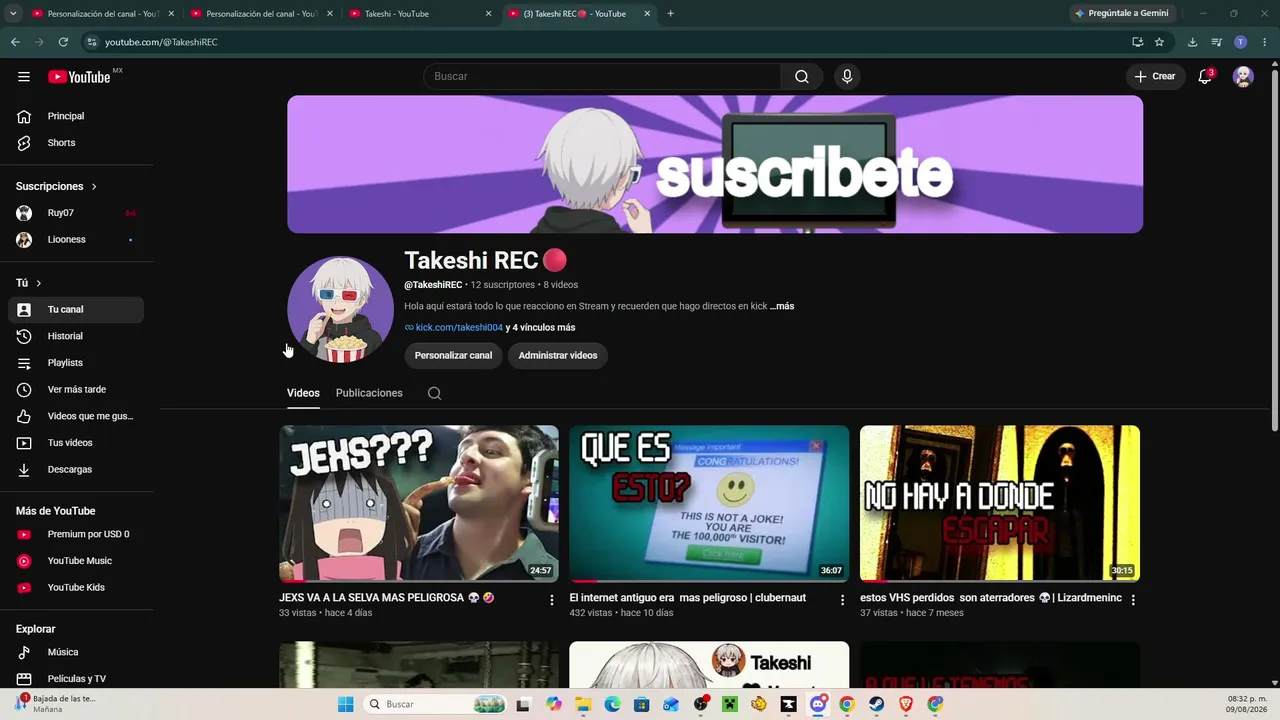Open the JEXS selva video thumbnail
Viewport: 1280px width, 720px height.
click(419, 503)
